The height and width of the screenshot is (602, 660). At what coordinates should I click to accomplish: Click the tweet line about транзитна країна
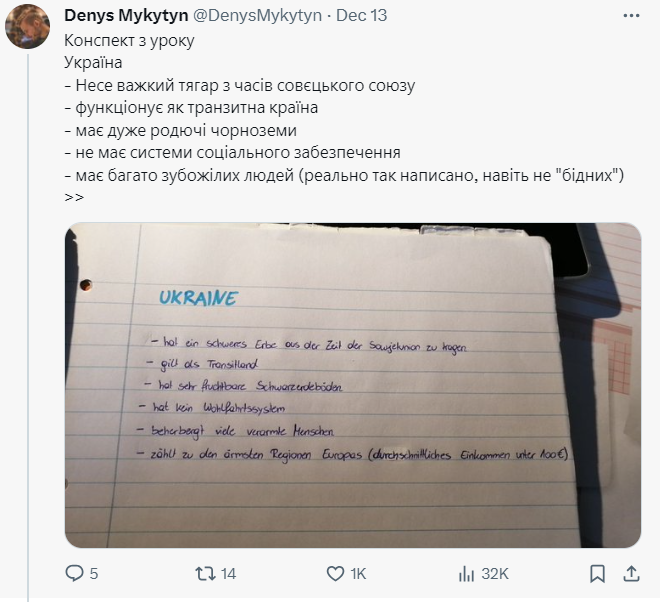click(x=192, y=108)
